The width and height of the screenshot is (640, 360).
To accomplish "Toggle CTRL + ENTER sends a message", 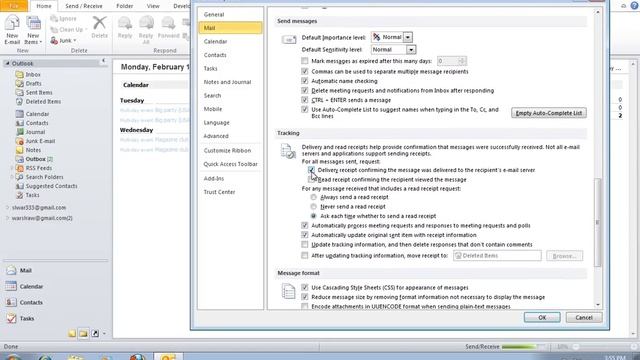I will coord(304,100).
